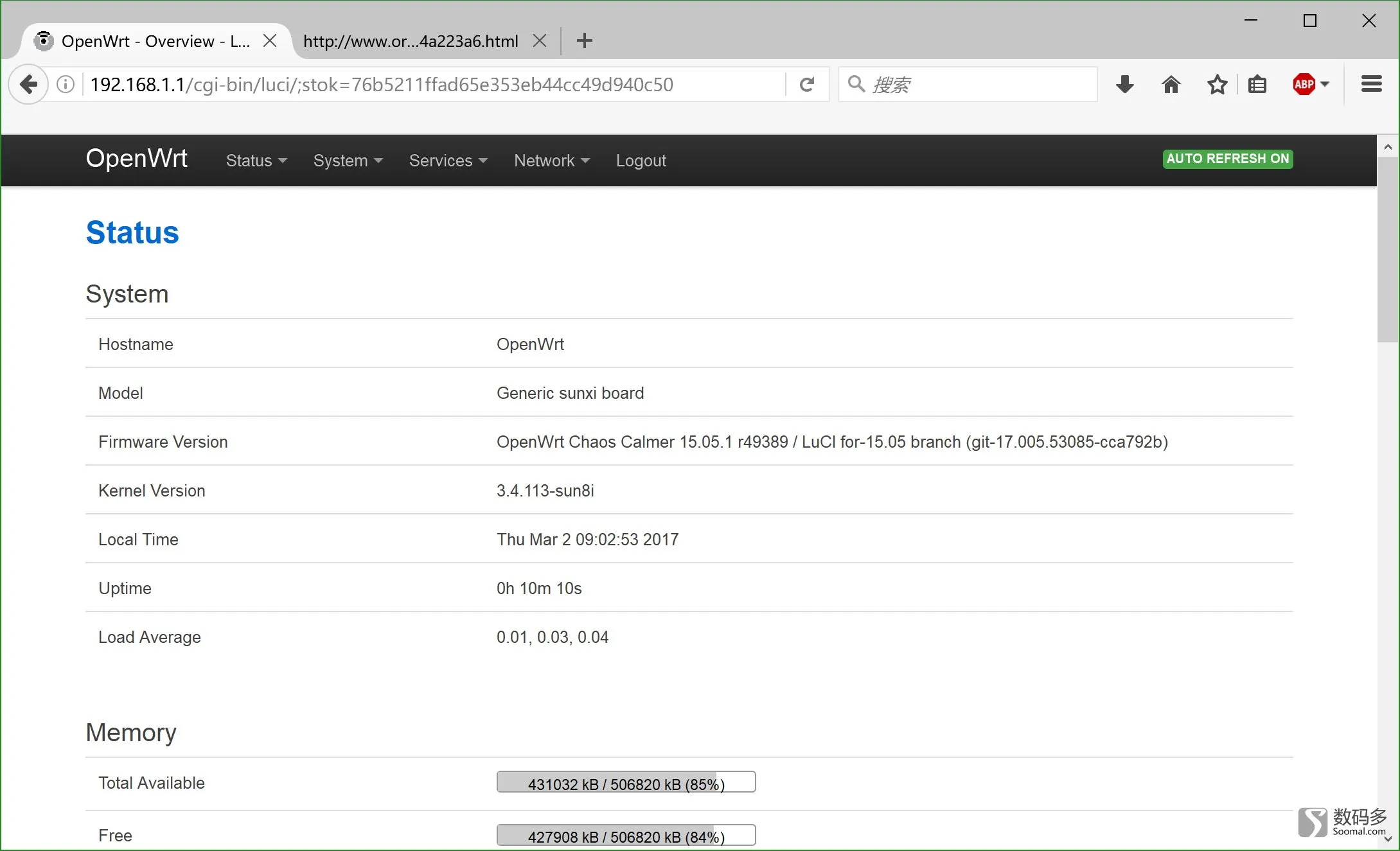Click the Firmware Version value text
1400x851 pixels.
click(832, 442)
